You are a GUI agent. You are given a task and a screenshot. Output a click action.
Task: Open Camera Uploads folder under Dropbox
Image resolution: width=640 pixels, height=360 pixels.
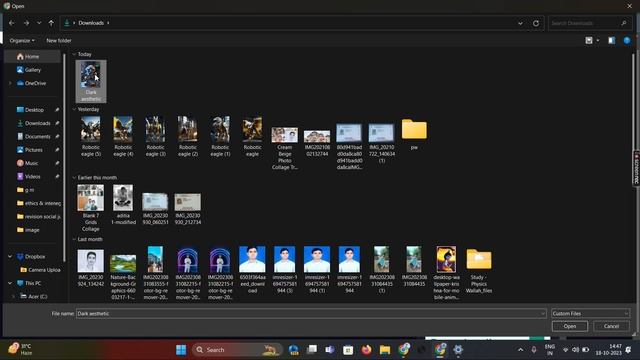point(40,270)
